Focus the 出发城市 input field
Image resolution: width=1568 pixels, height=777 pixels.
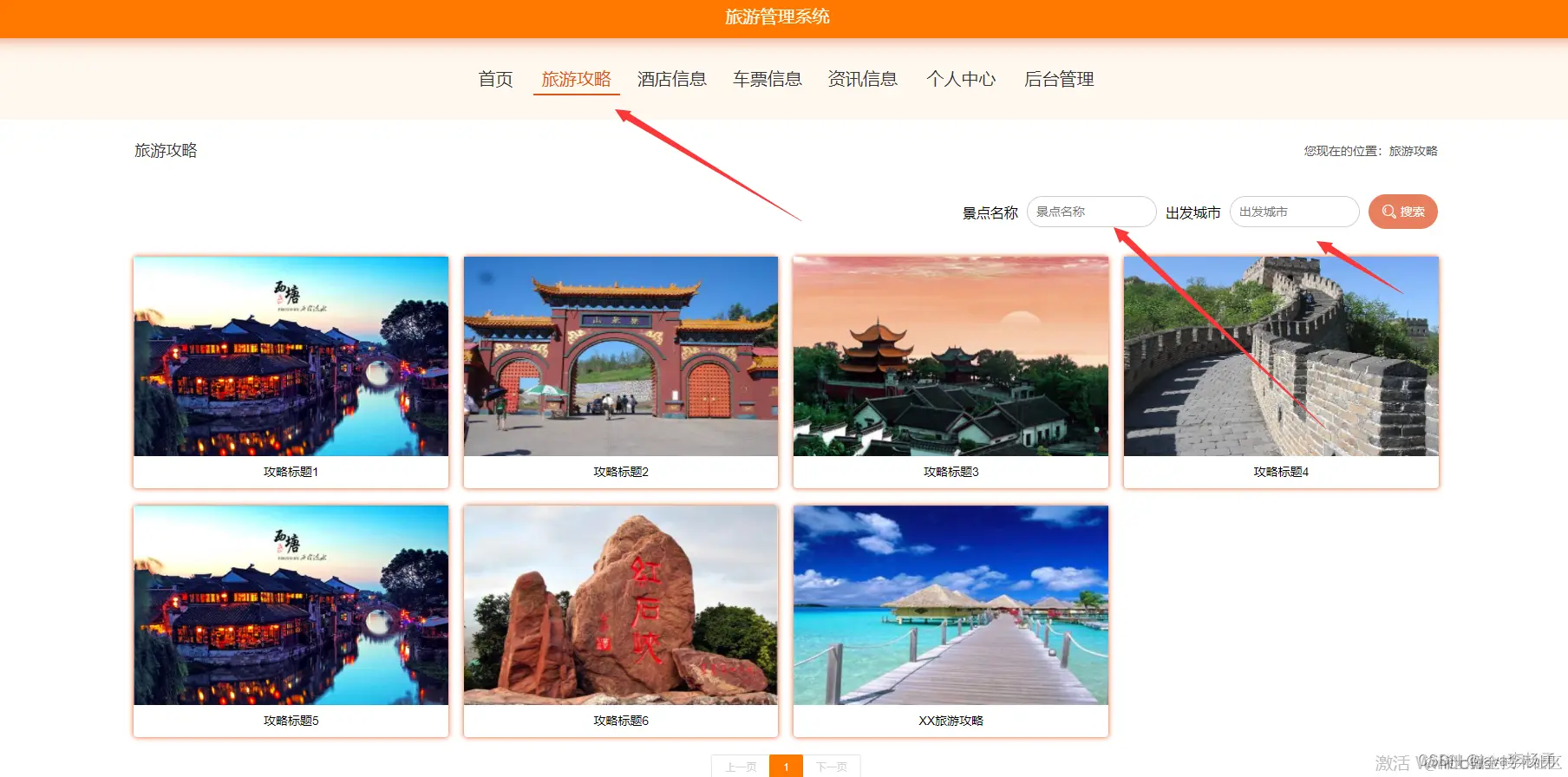click(1295, 212)
